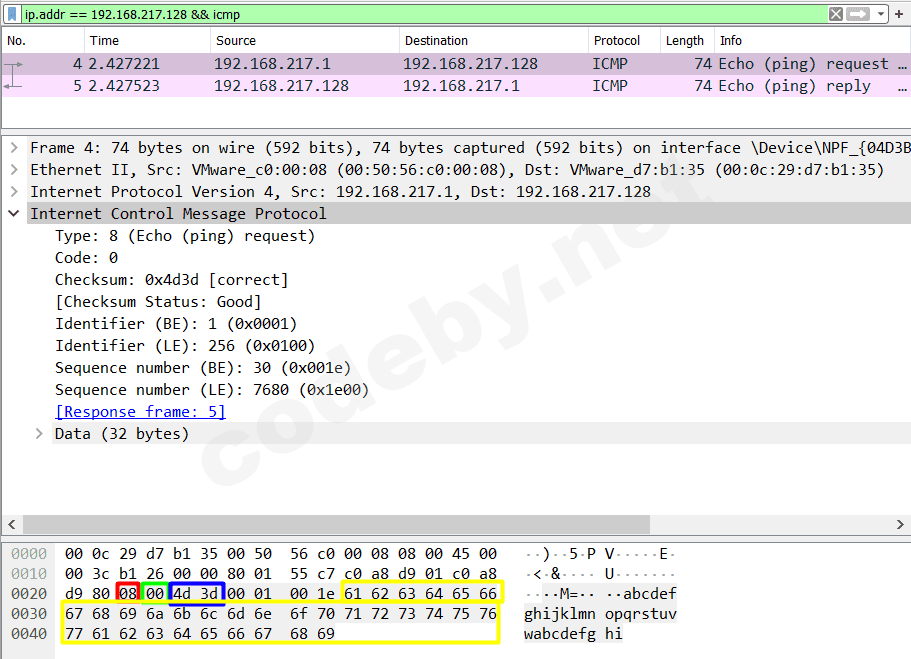
Task: Click hex offset 0020 in bytes pane
Action: point(29,594)
